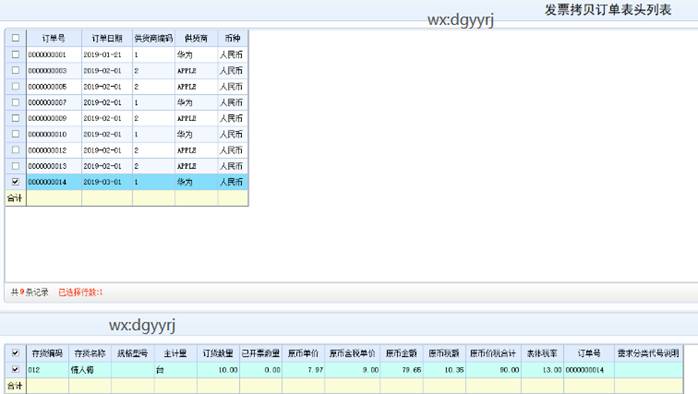The width and height of the screenshot is (698, 394).
Task: Click the 需求分类代号说明 column header
Action: 648,353
